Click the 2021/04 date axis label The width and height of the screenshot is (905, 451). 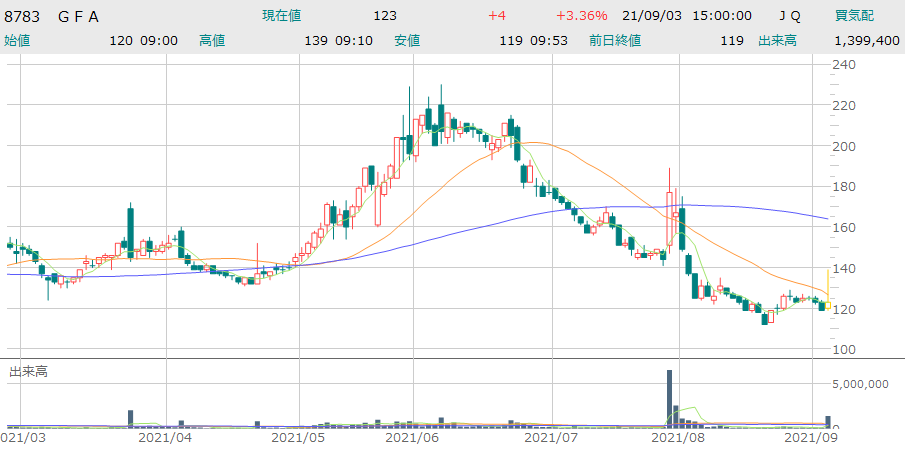coord(164,438)
